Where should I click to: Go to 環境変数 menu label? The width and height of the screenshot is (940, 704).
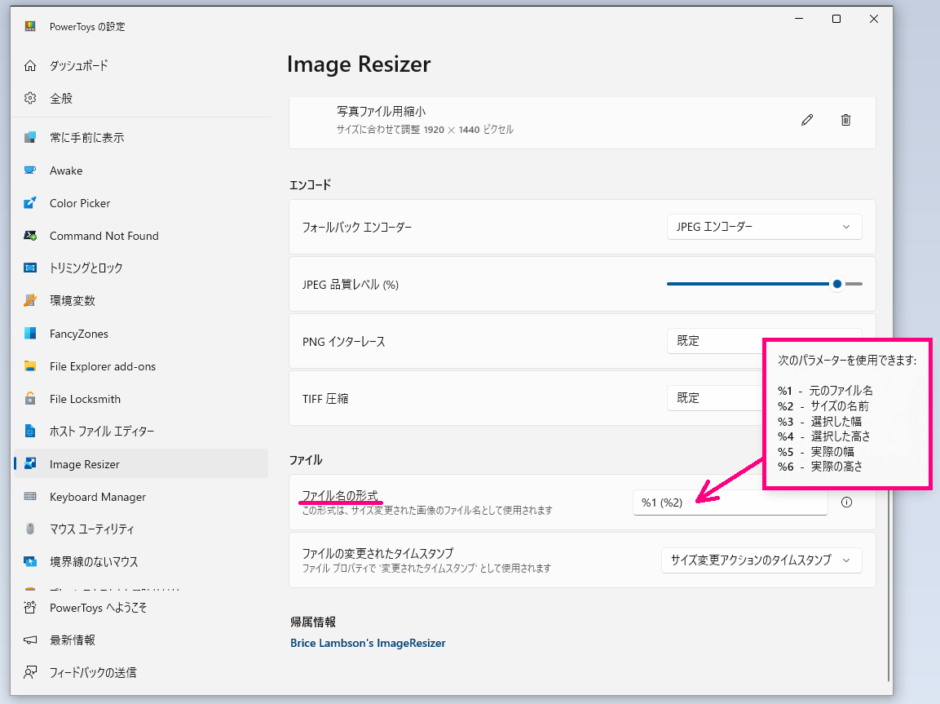pos(73,300)
